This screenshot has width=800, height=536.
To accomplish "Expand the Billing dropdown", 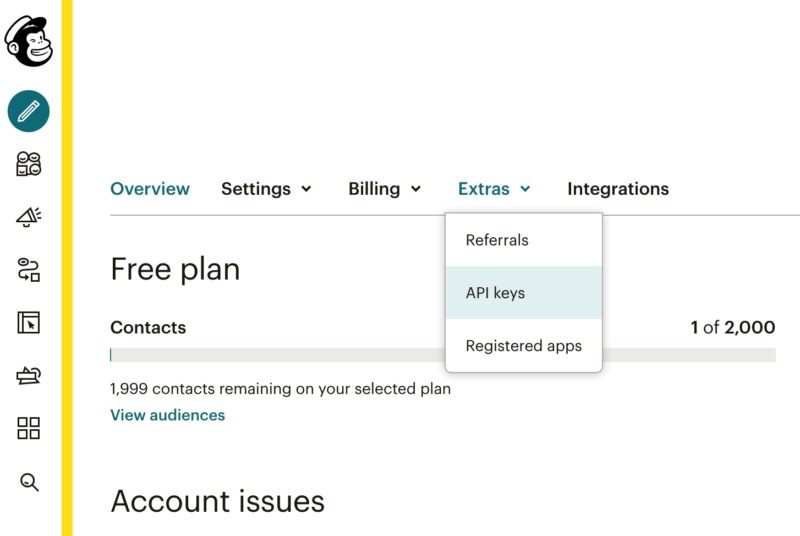I will (x=384, y=189).
